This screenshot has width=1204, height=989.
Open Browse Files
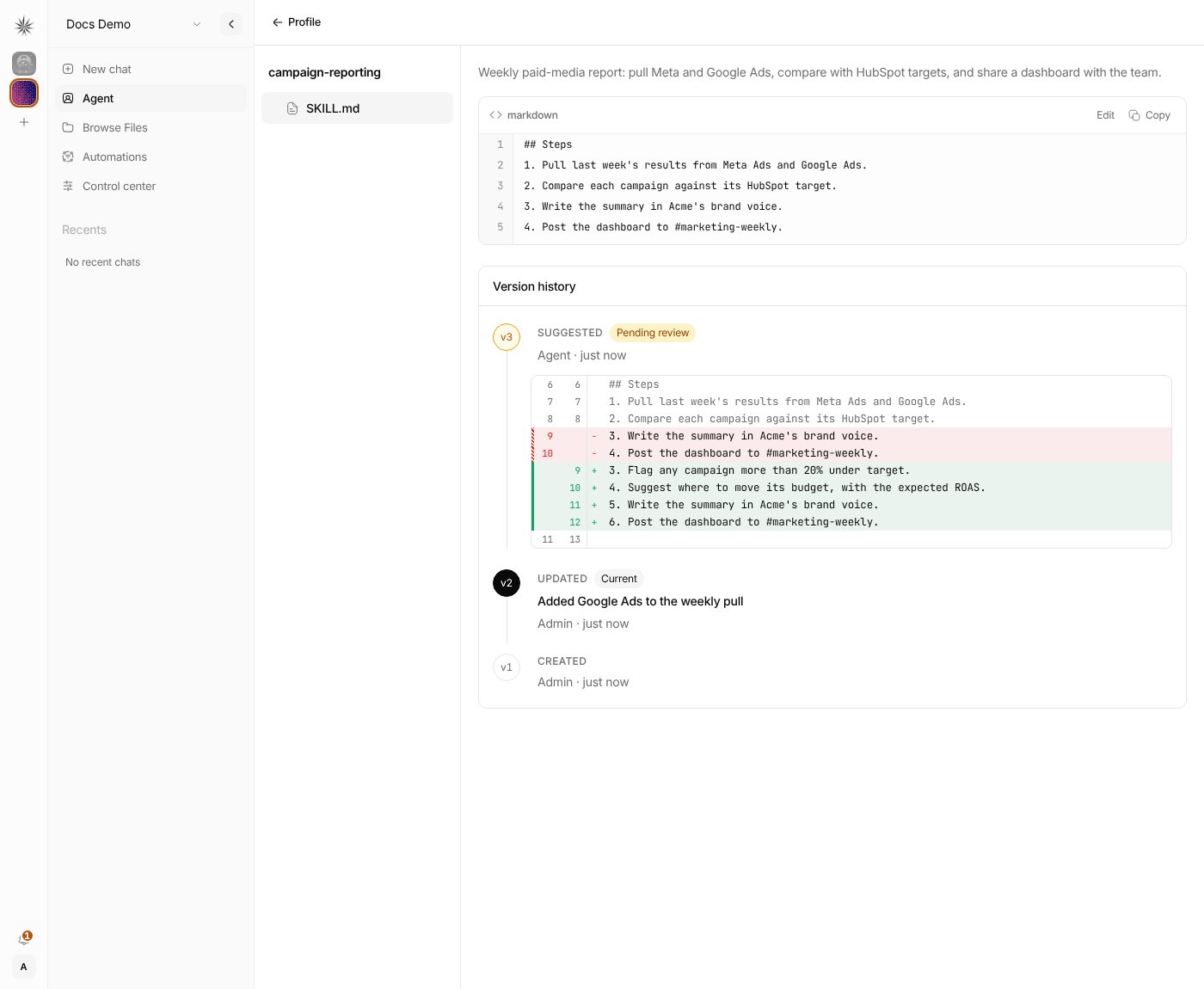[150, 127]
